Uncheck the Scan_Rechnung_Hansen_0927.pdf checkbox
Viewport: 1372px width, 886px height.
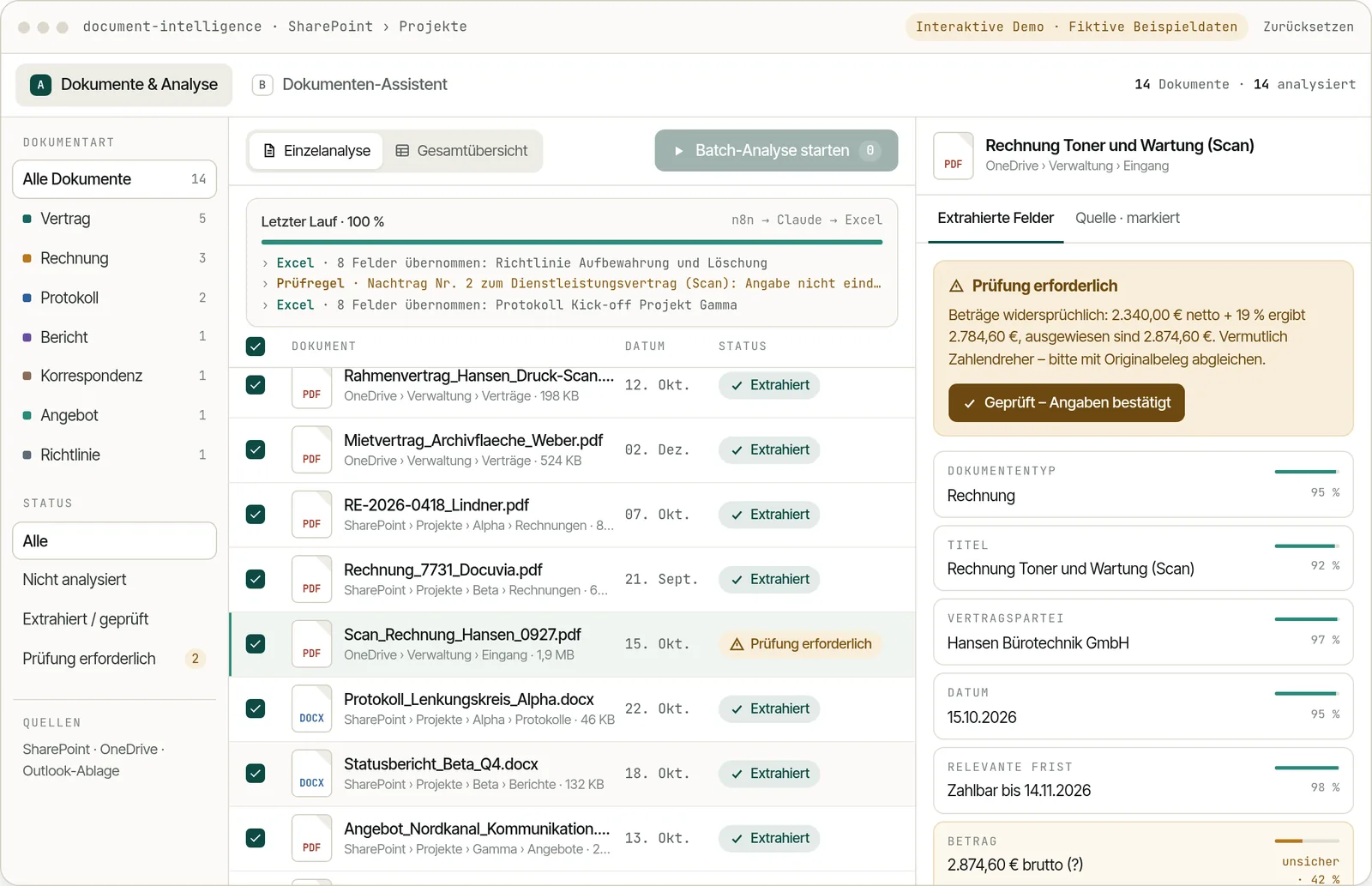click(256, 644)
